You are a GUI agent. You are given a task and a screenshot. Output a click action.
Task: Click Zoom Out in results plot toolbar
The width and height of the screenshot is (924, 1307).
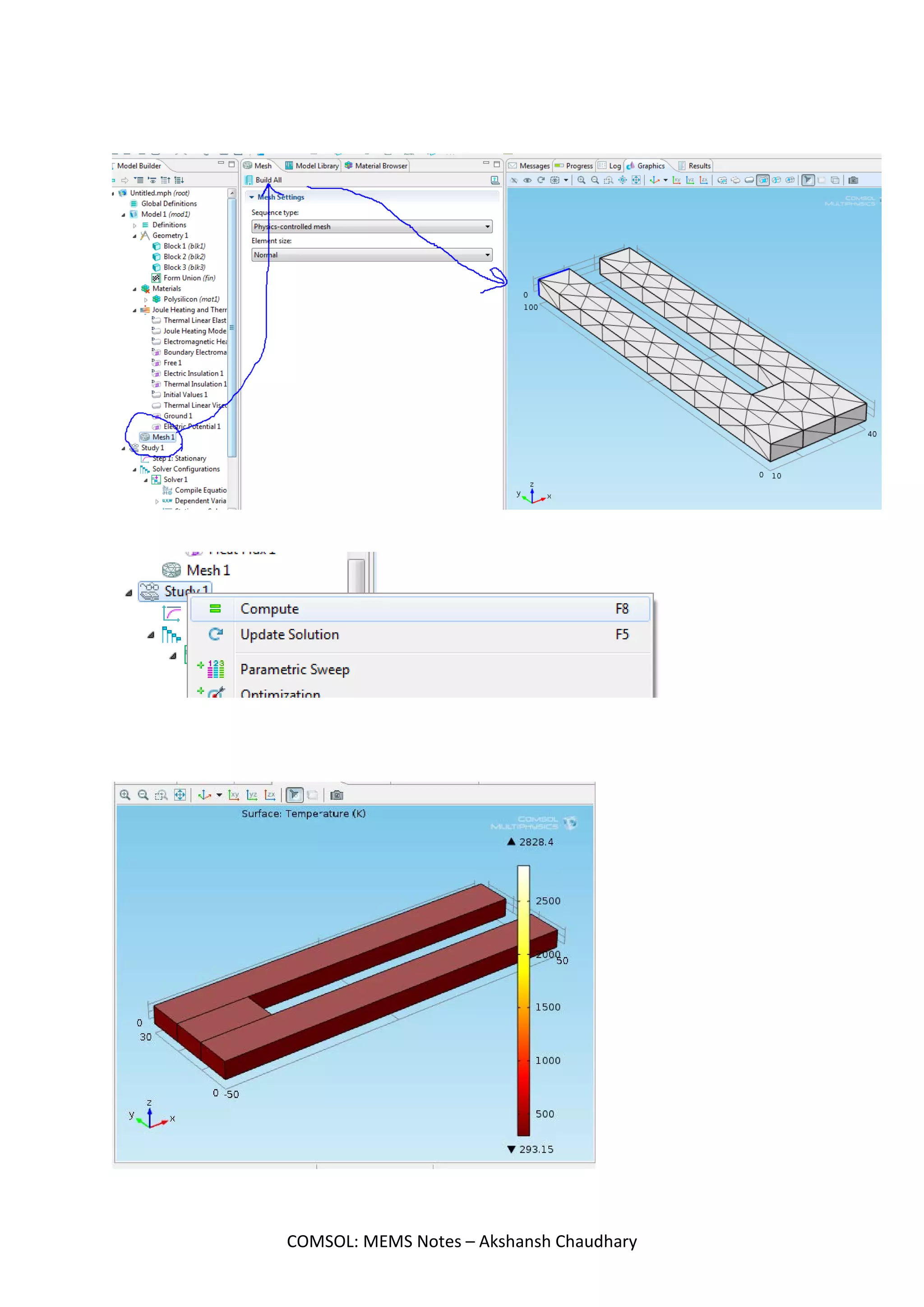coord(143,795)
